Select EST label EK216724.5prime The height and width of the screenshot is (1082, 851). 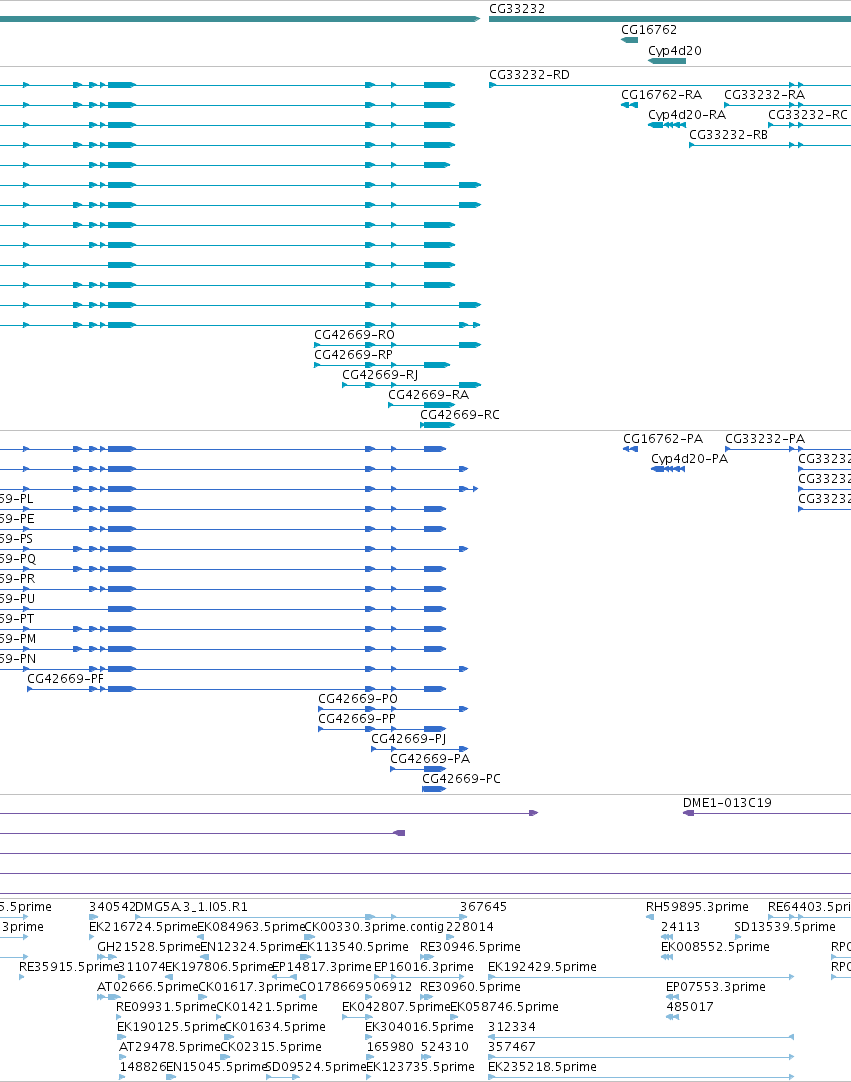[143, 927]
